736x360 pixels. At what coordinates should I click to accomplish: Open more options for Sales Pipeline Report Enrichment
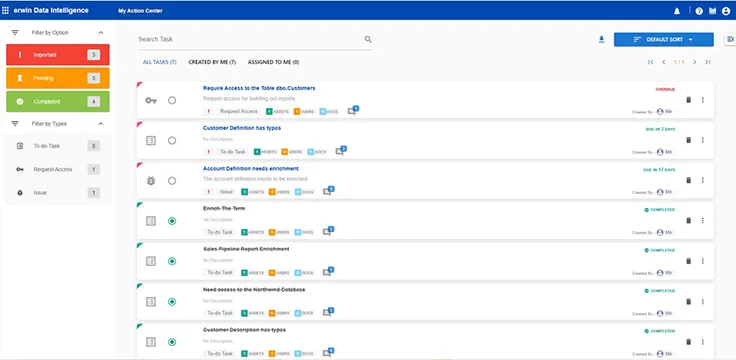coord(703,261)
